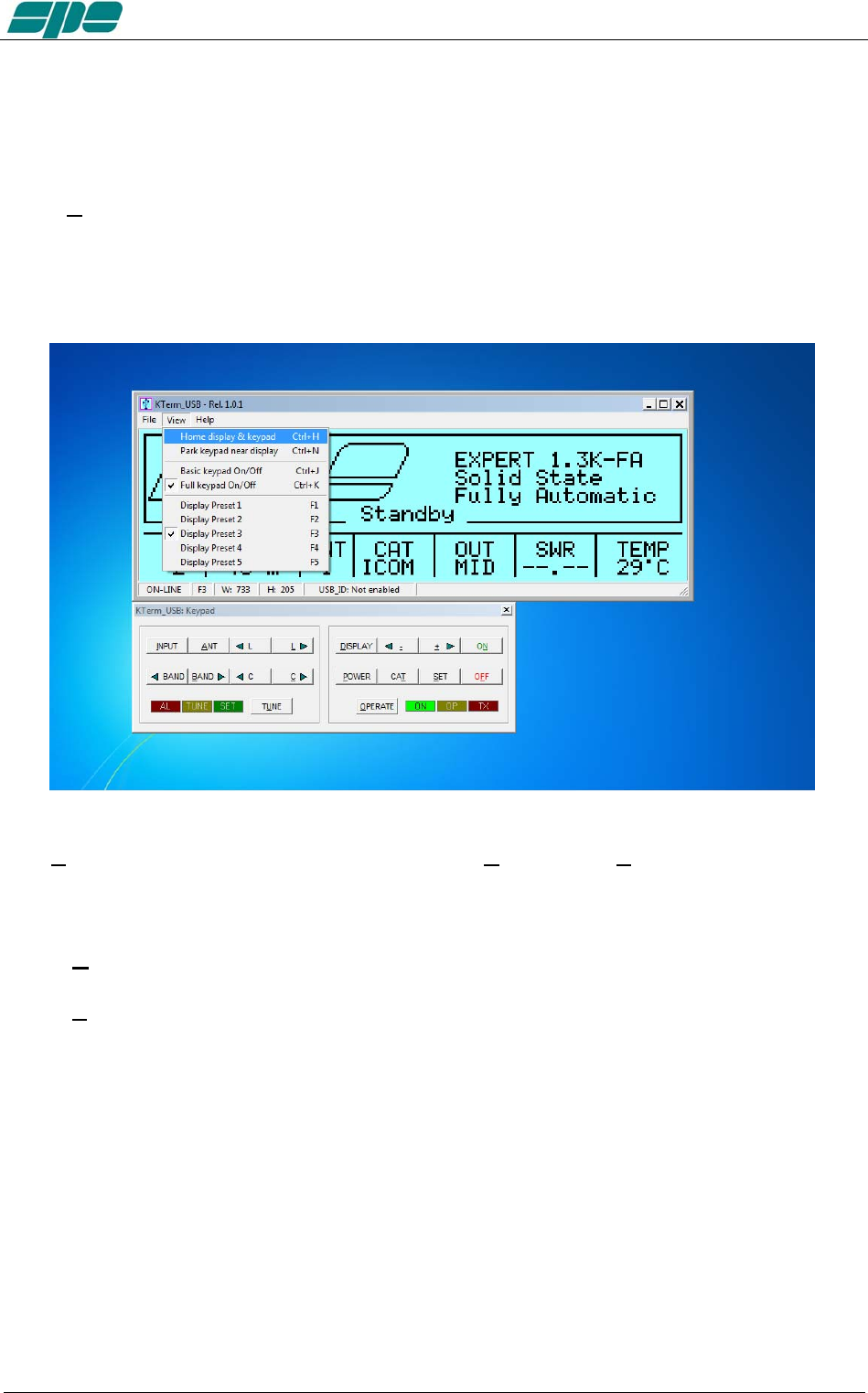868x1393 pixels.
Task: Click the olive TUNE indicator
Action: click(197, 706)
